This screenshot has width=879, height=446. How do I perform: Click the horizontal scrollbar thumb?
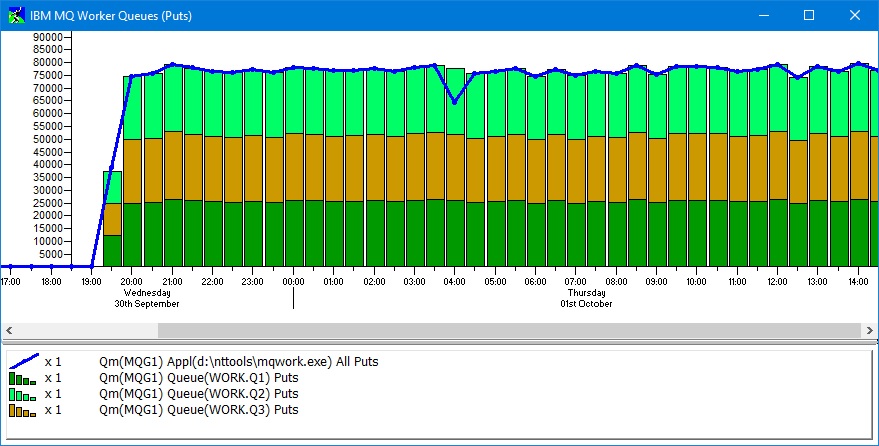point(509,331)
